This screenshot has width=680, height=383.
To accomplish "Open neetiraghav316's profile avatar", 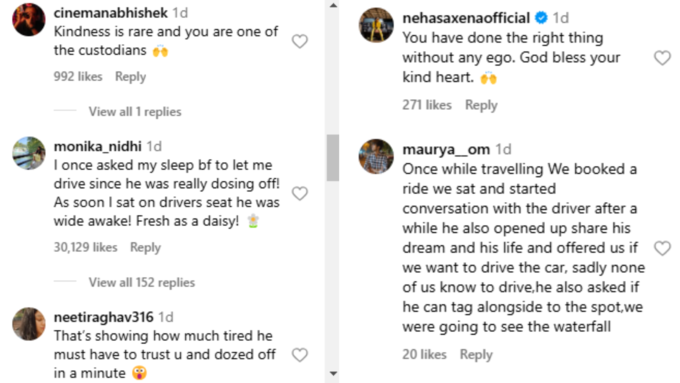I will click(x=29, y=324).
